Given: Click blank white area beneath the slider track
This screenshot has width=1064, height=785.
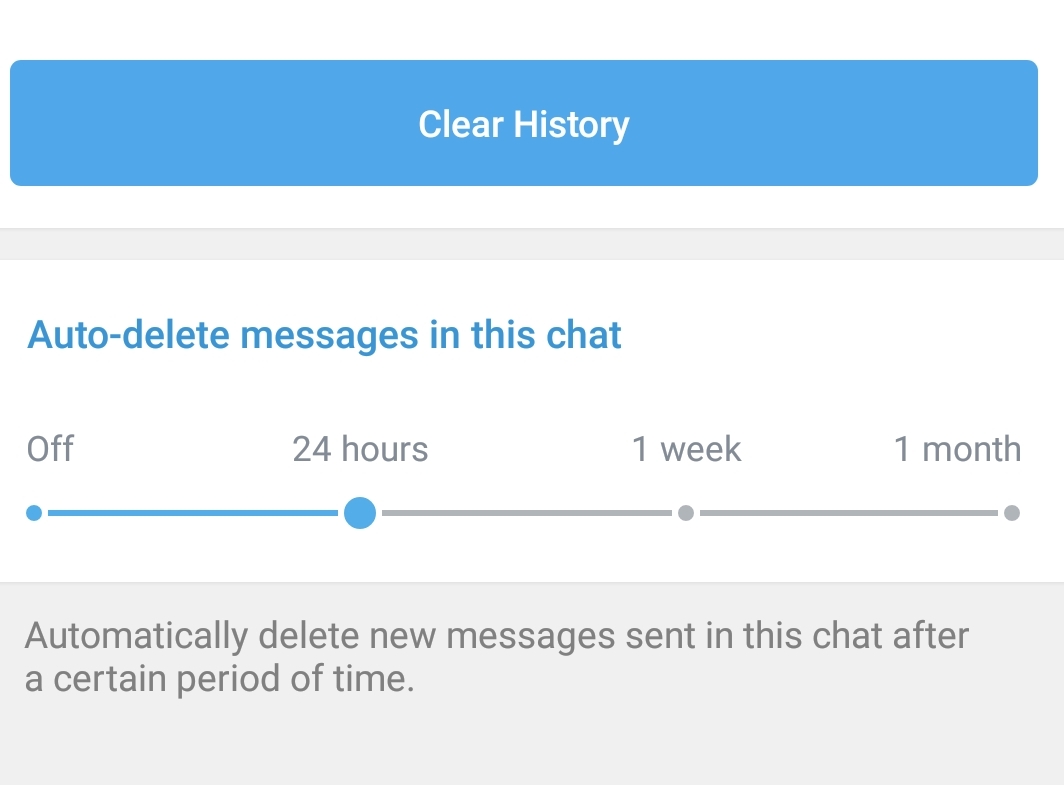Looking at the screenshot, I should tap(532, 556).
